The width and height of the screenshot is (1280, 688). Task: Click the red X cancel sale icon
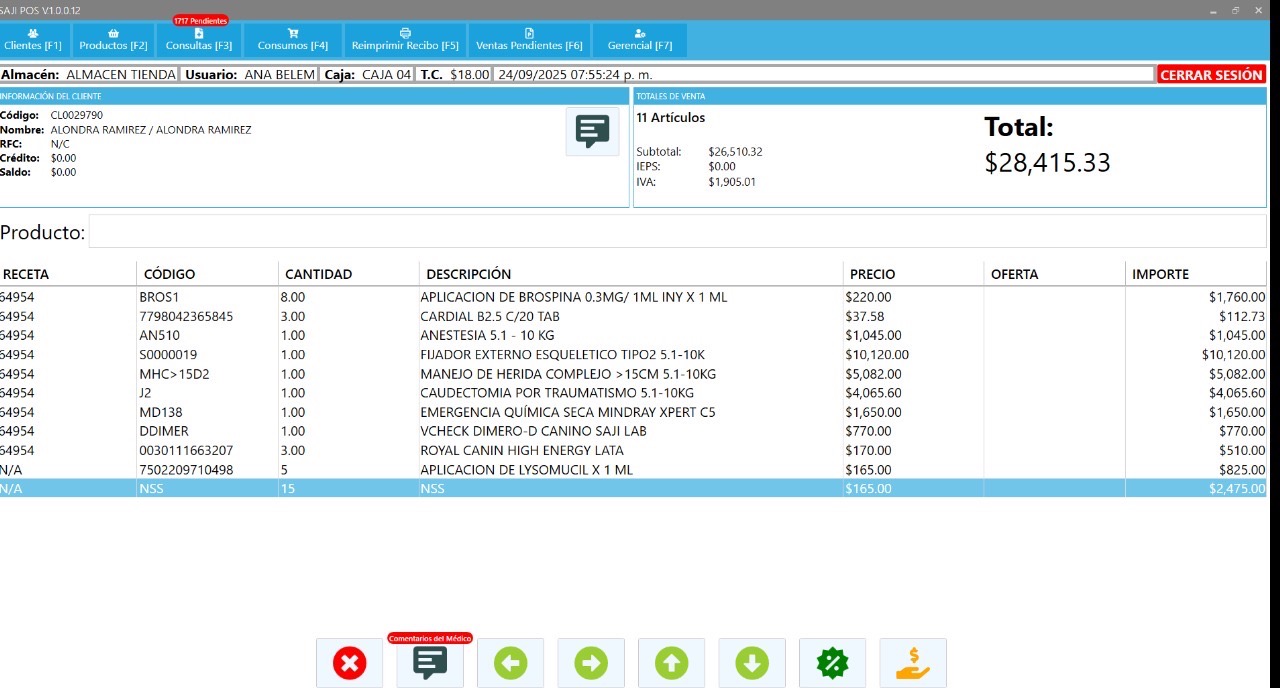[x=349, y=662]
